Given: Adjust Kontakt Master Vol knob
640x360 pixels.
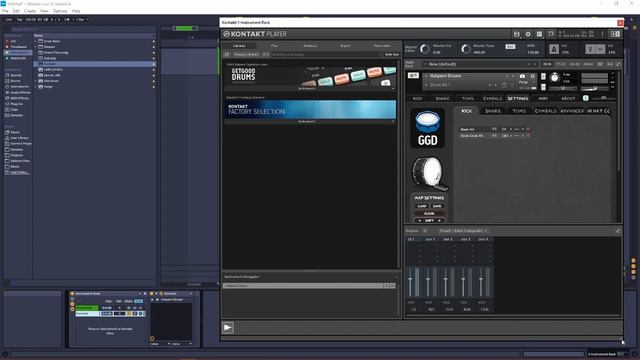Looking at the screenshot, I should click(425, 49).
